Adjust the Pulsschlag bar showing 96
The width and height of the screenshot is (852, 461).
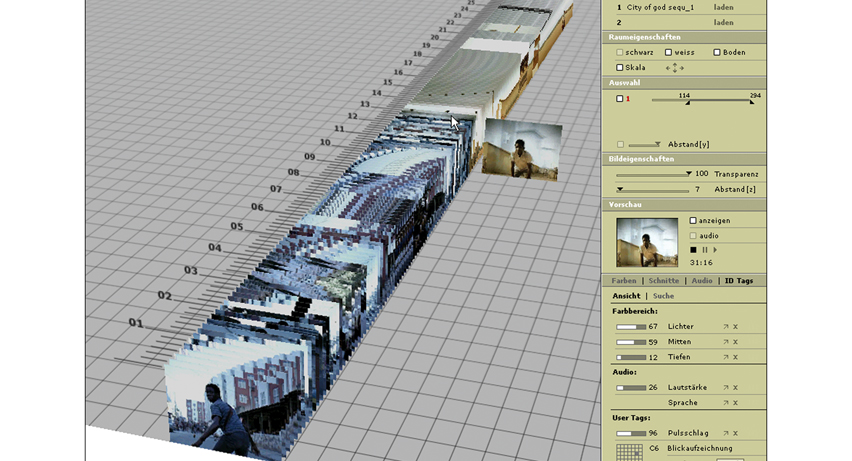[x=631, y=434]
